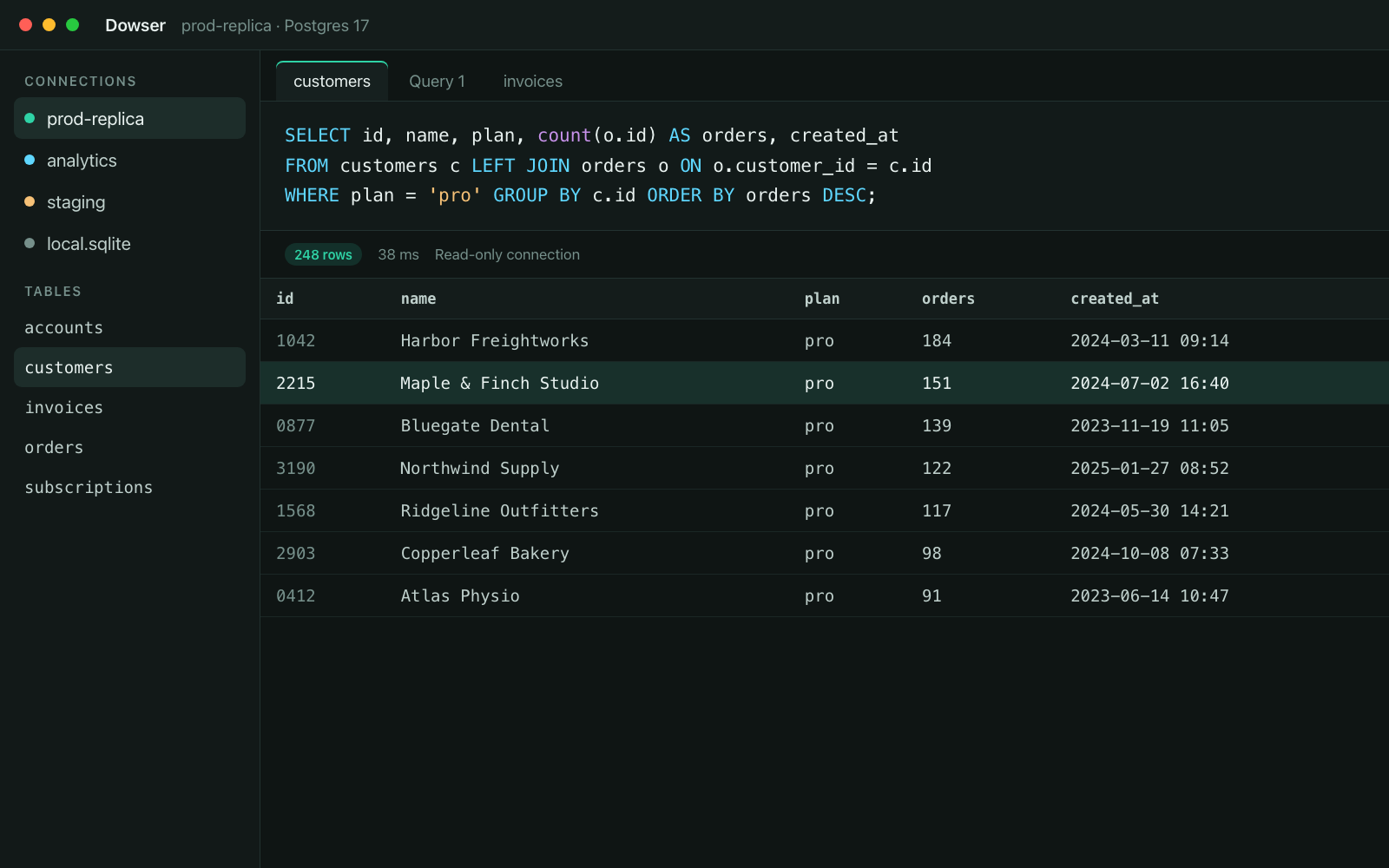Click inside the SQL query editor
Image resolution: width=1389 pixels, height=868 pixels.
[825, 165]
